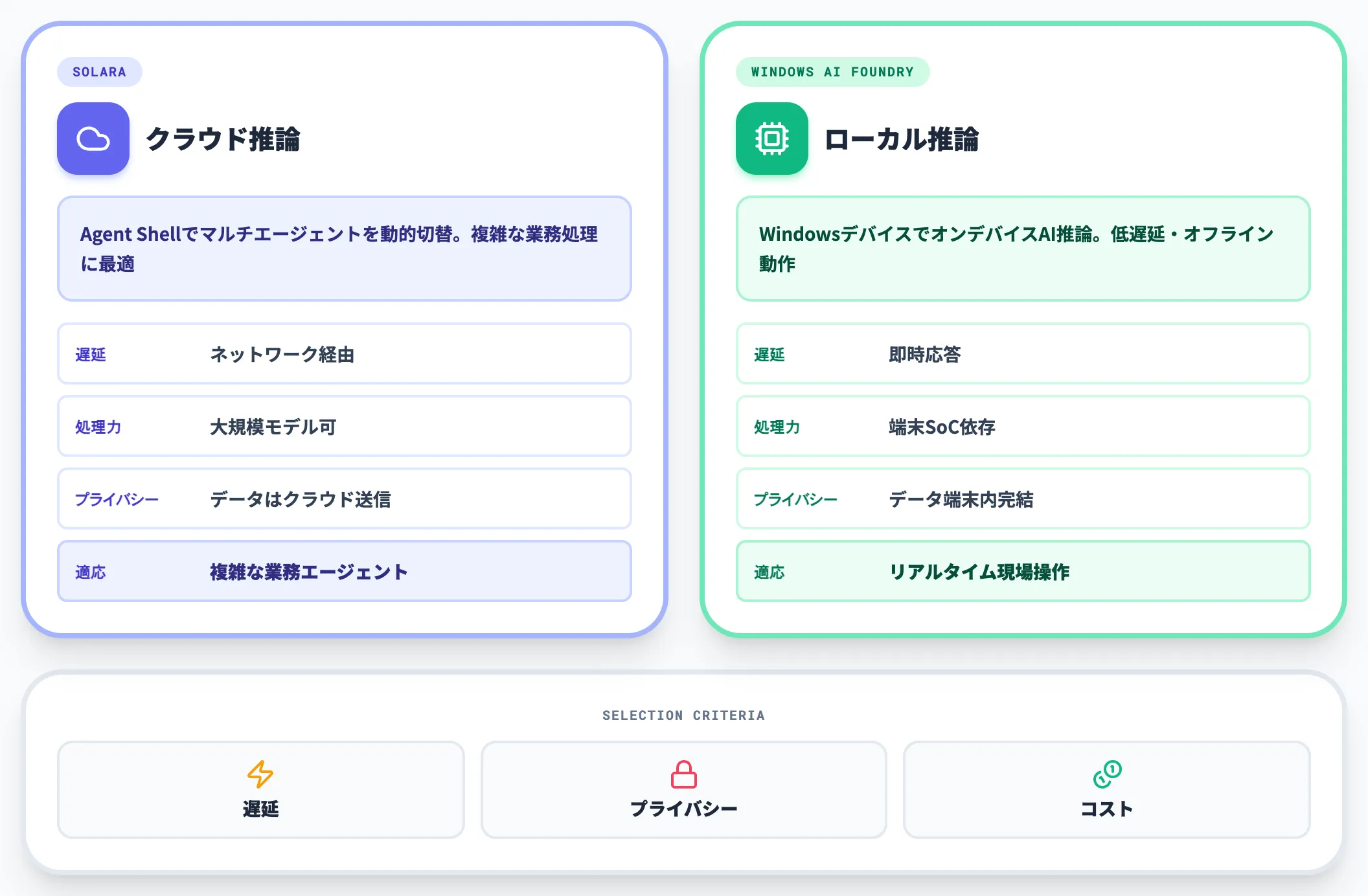The image size is (1368, 896).
Task: Click the 処理力 label in the cloud card
Action: (x=98, y=427)
